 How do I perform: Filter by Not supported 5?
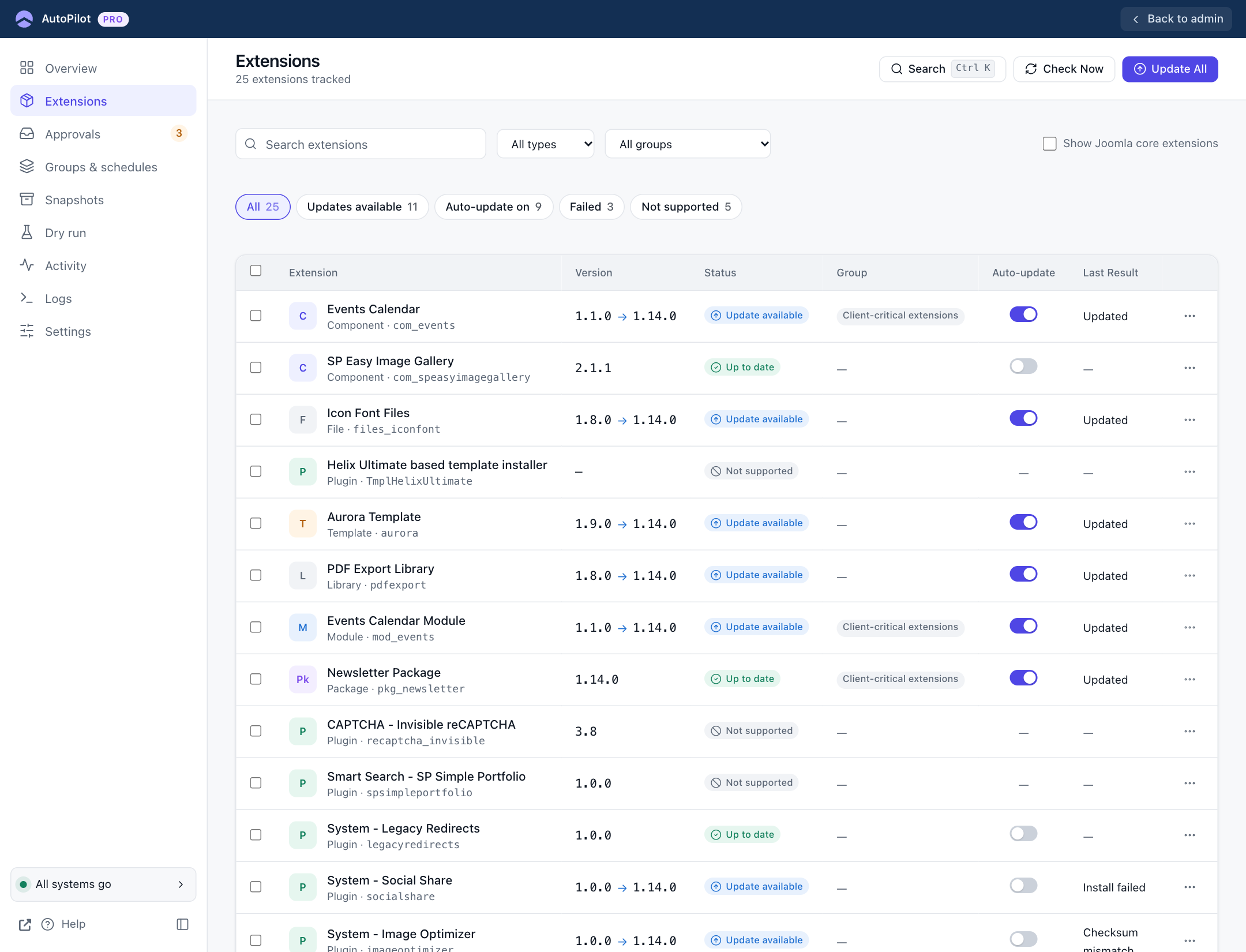point(686,207)
